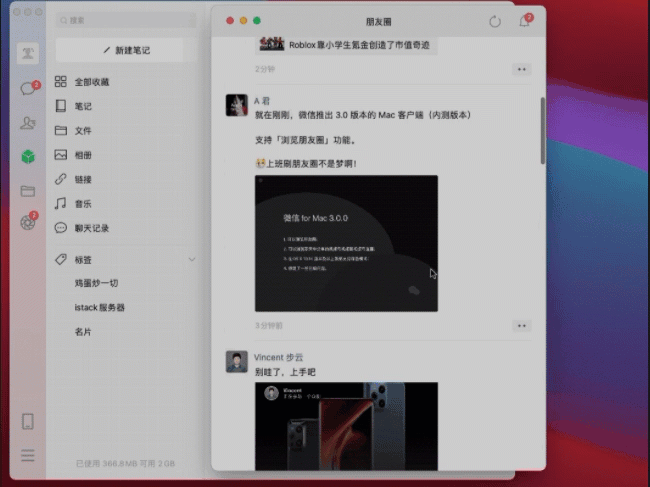This screenshot has width=650, height=487.
Task: Open the phone icon at sidebar bottom
Action: pyautogui.click(x=28, y=421)
